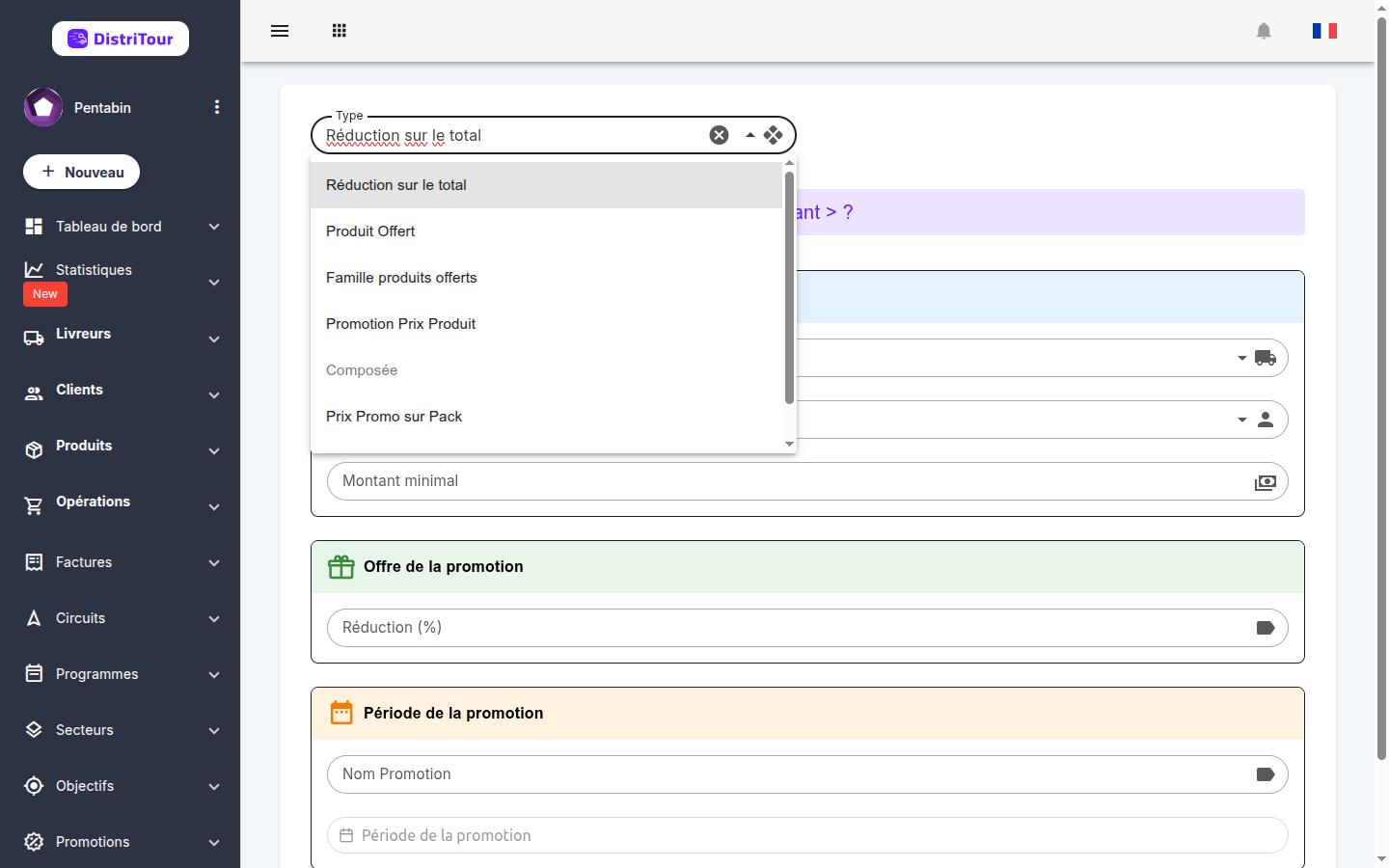Click the tag icon in Nom Promotion
1389x868 pixels.
point(1266,774)
